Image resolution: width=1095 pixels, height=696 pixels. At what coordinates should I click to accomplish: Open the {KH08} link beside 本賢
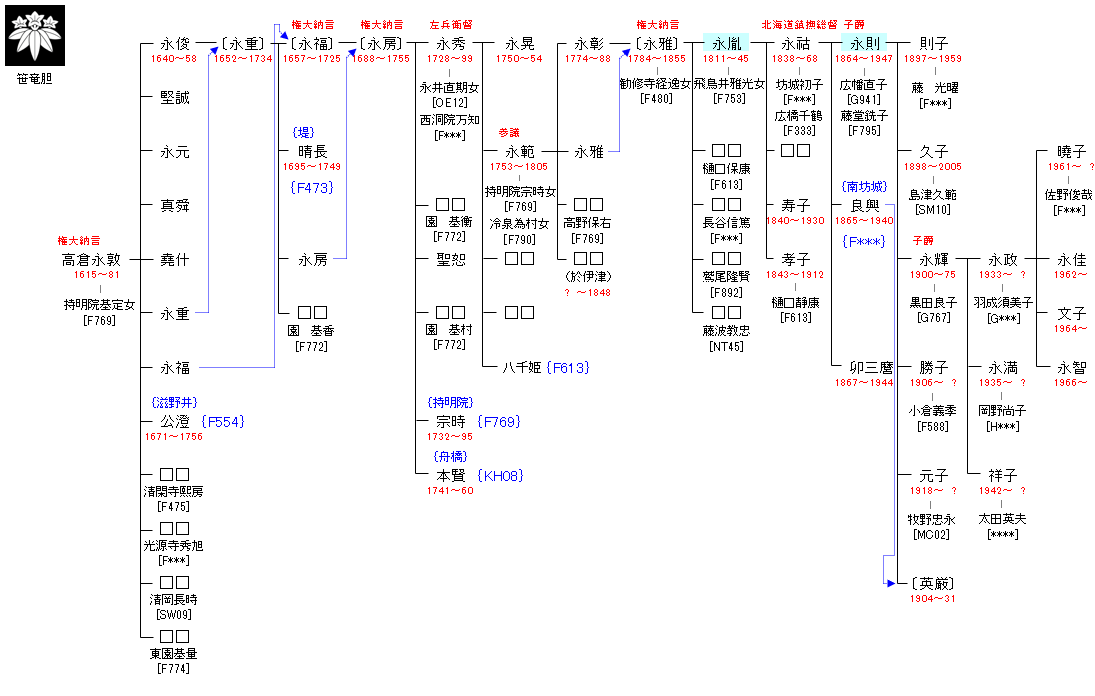tap(500, 475)
